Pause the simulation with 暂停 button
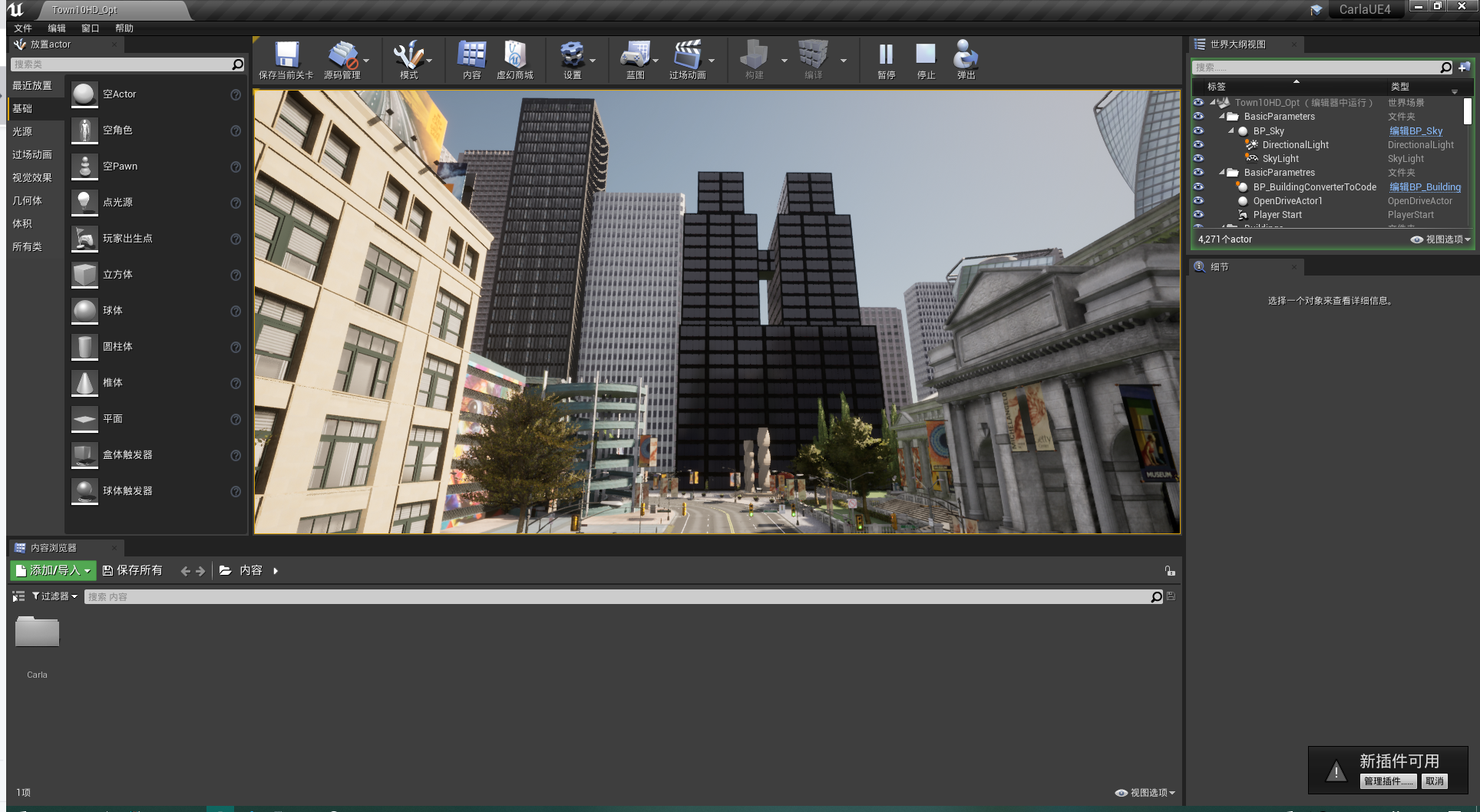Screen dimensions: 1480x812 point(887,60)
